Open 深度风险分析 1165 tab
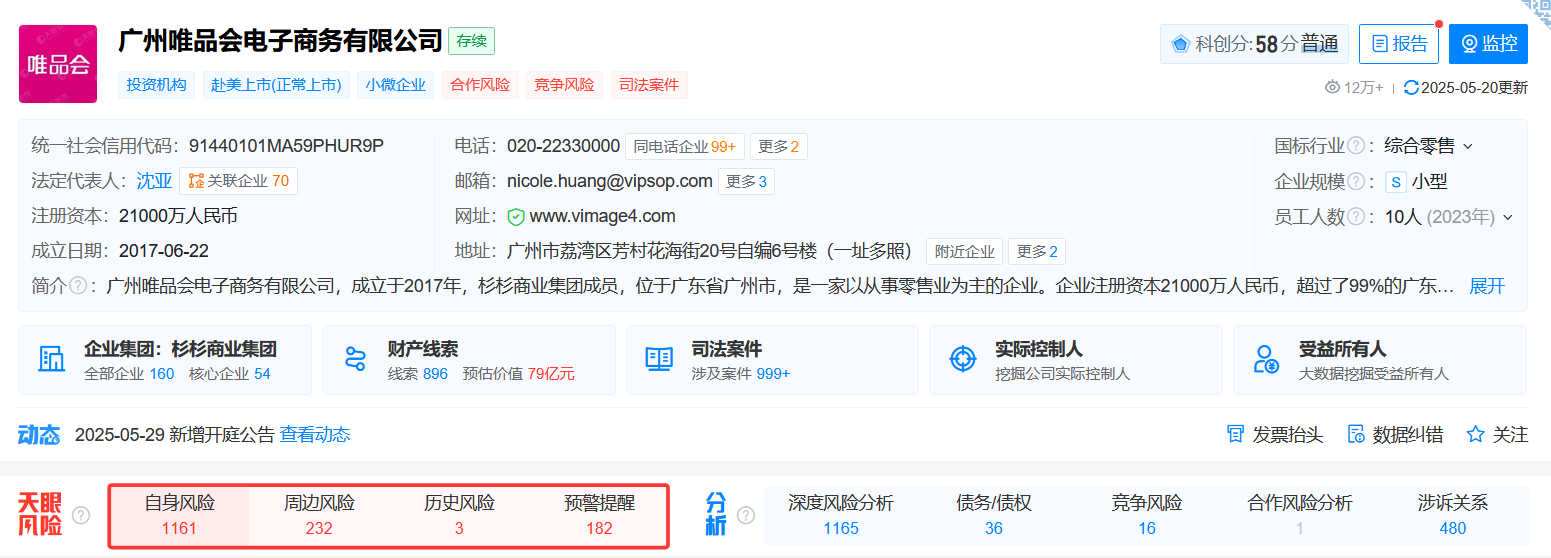Image resolution: width=1551 pixels, height=558 pixels. (841, 515)
